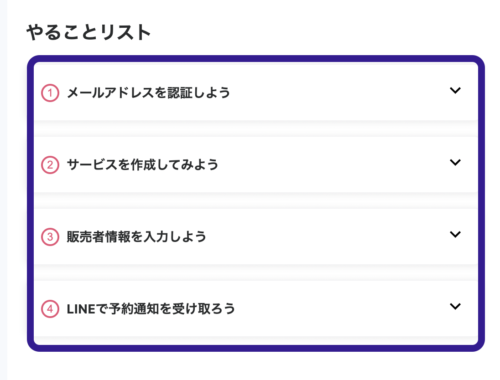The height and width of the screenshot is (380, 500).
Task: Expand chevron for メールアドレスを認証しよう
Action: (x=455, y=90)
